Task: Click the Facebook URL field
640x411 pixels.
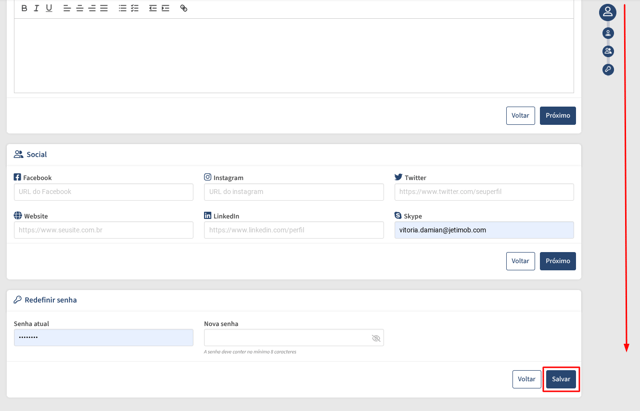Action: pyautogui.click(x=104, y=192)
